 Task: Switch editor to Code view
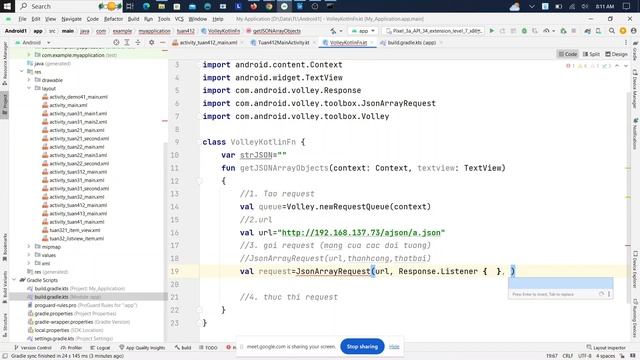(x=568, y=54)
